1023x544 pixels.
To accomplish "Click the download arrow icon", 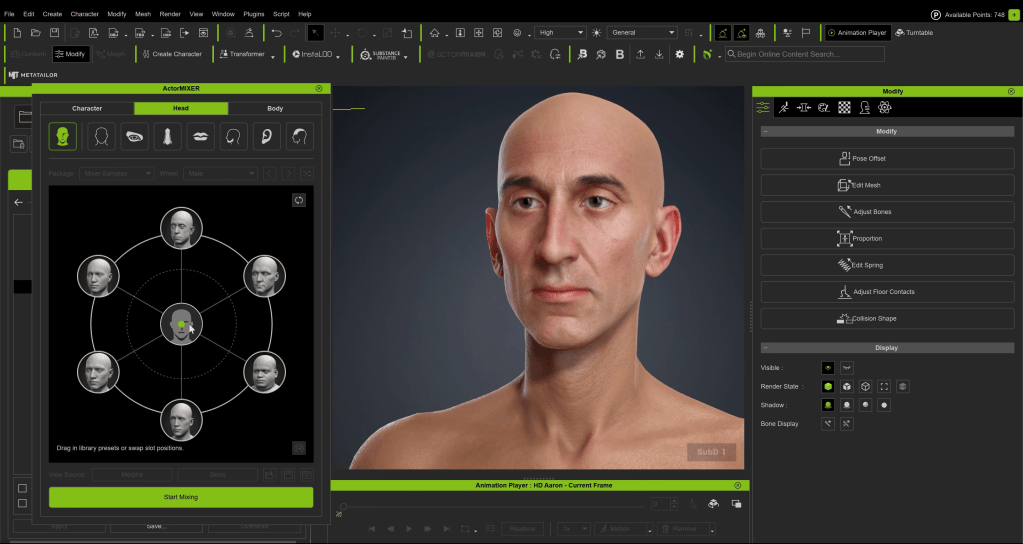I will (659, 54).
